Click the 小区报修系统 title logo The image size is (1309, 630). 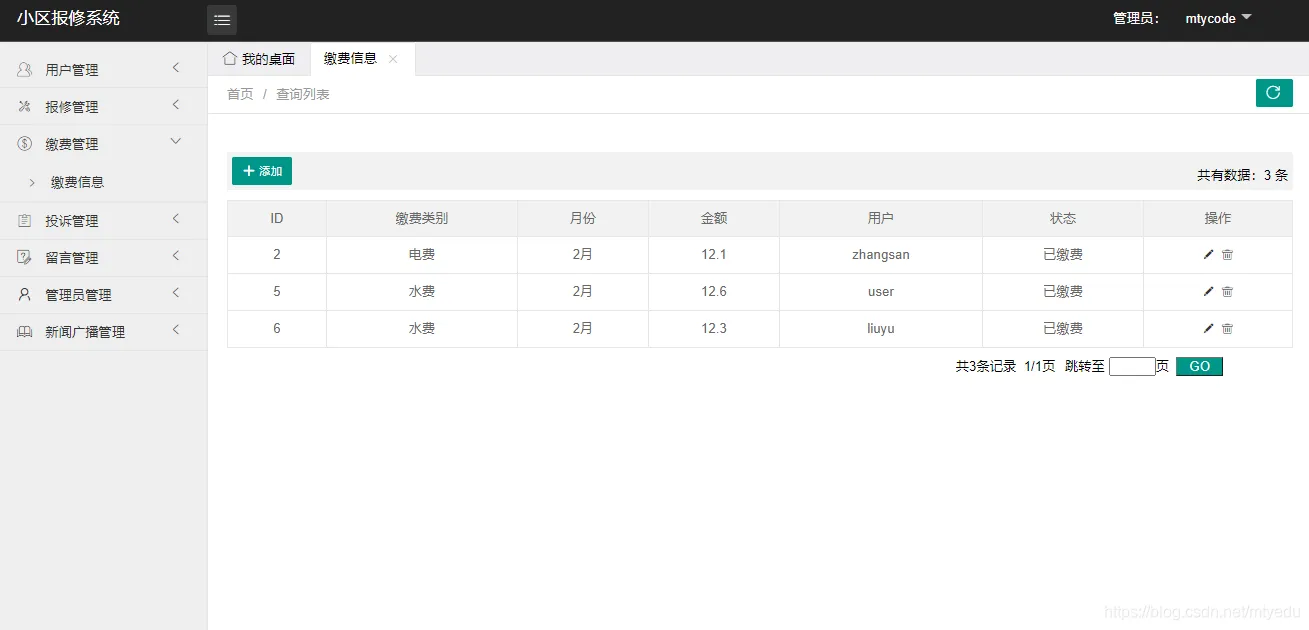68,18
